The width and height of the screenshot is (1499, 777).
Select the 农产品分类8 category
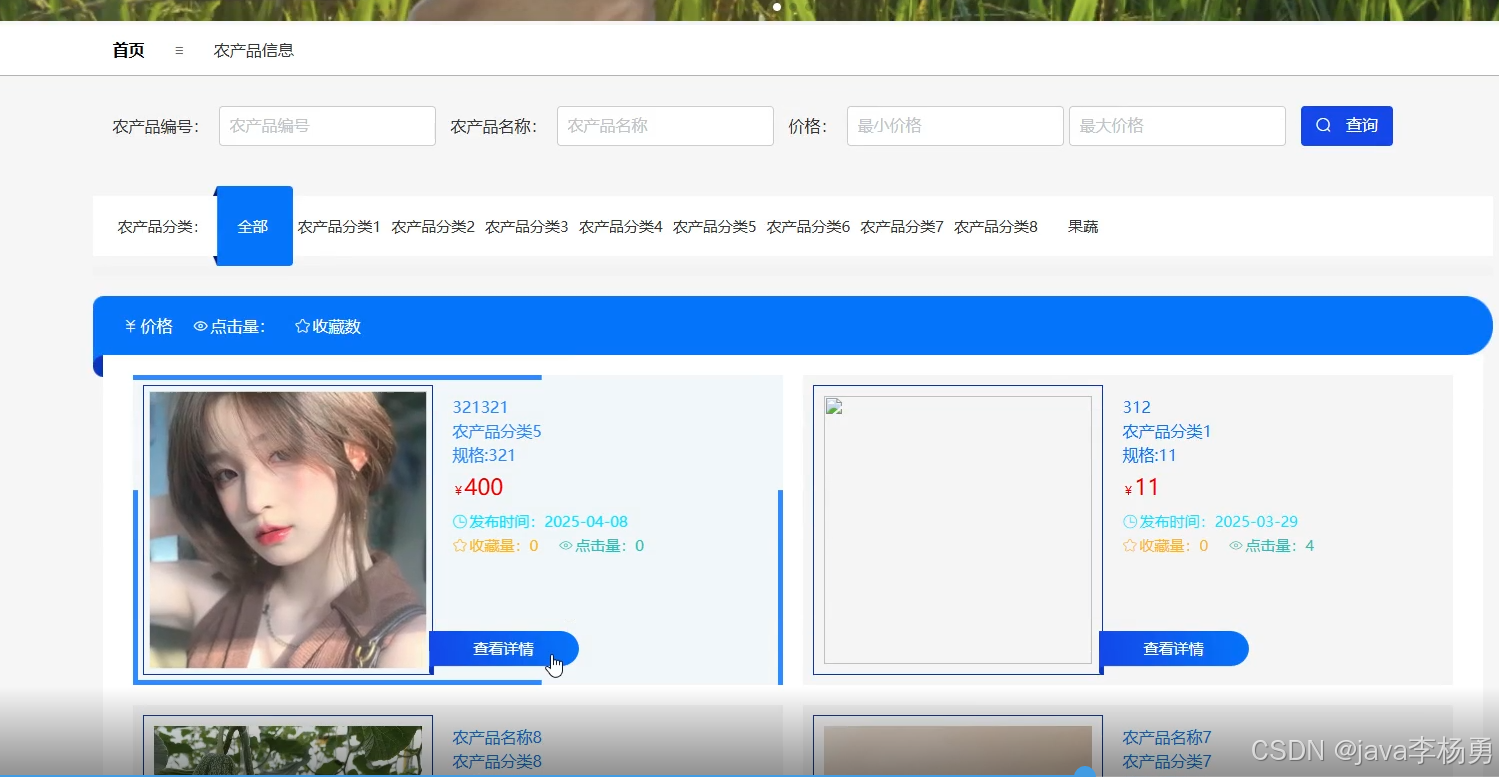click(996, 227)
